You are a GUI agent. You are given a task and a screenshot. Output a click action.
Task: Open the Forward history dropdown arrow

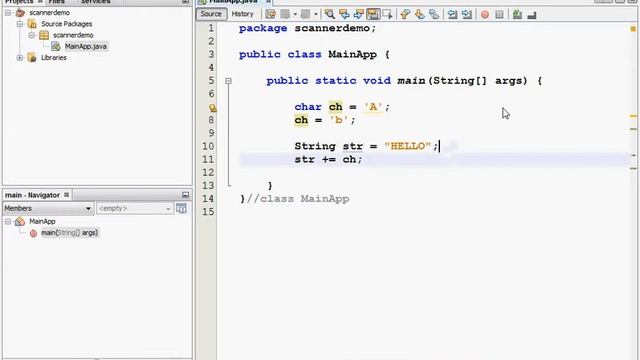pyautogui.click(x=316, y=14)
